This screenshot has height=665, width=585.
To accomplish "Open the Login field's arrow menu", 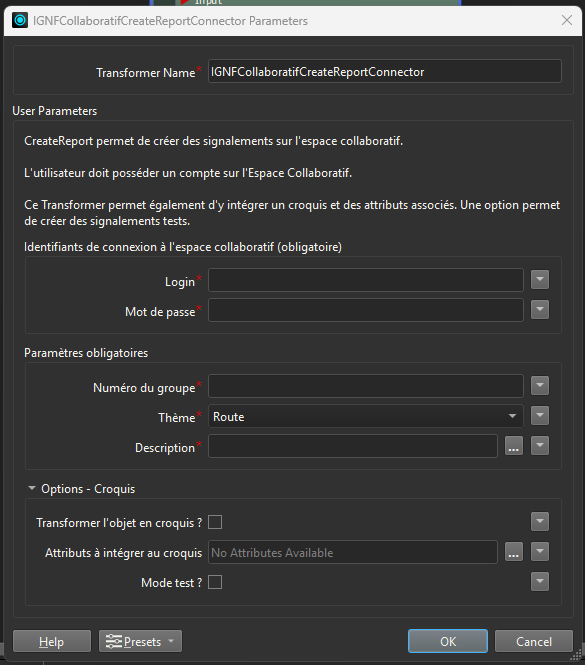I will click(x=540, y=280).
